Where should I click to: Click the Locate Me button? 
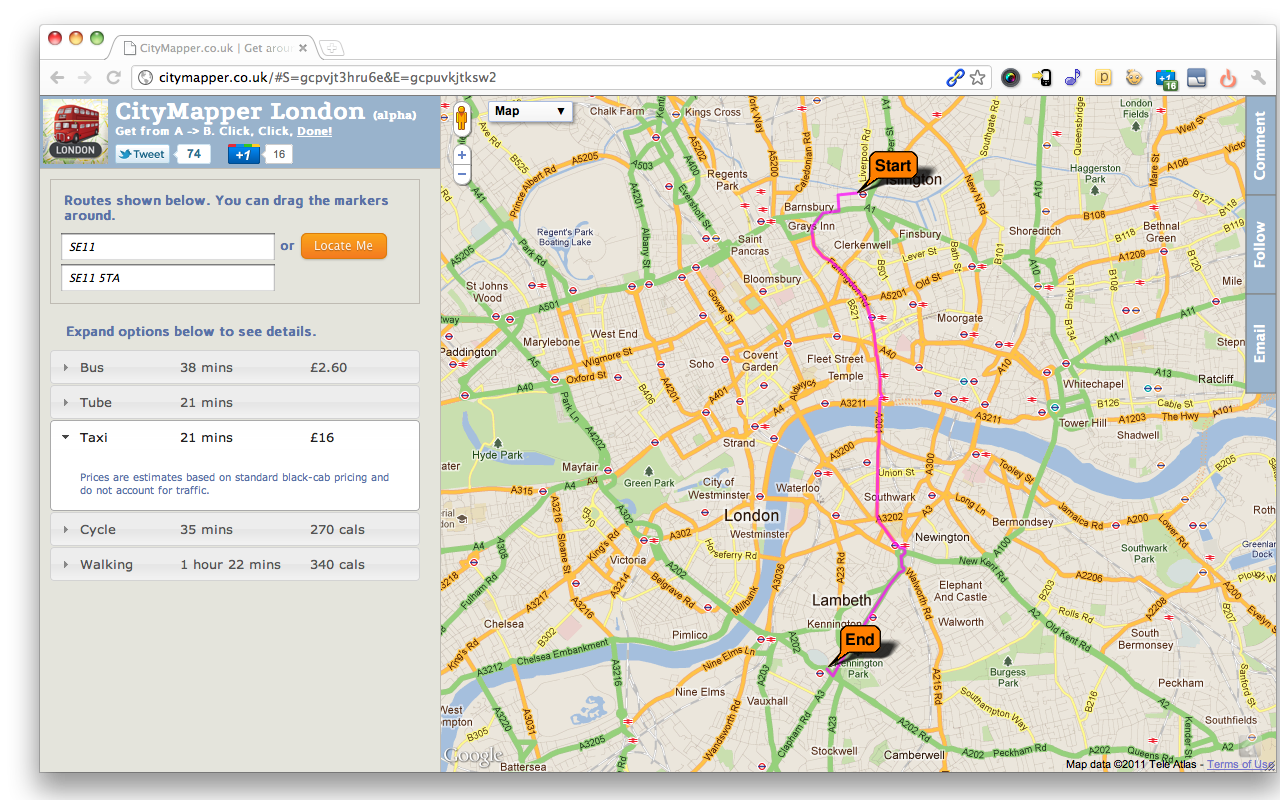coord(343,246)
